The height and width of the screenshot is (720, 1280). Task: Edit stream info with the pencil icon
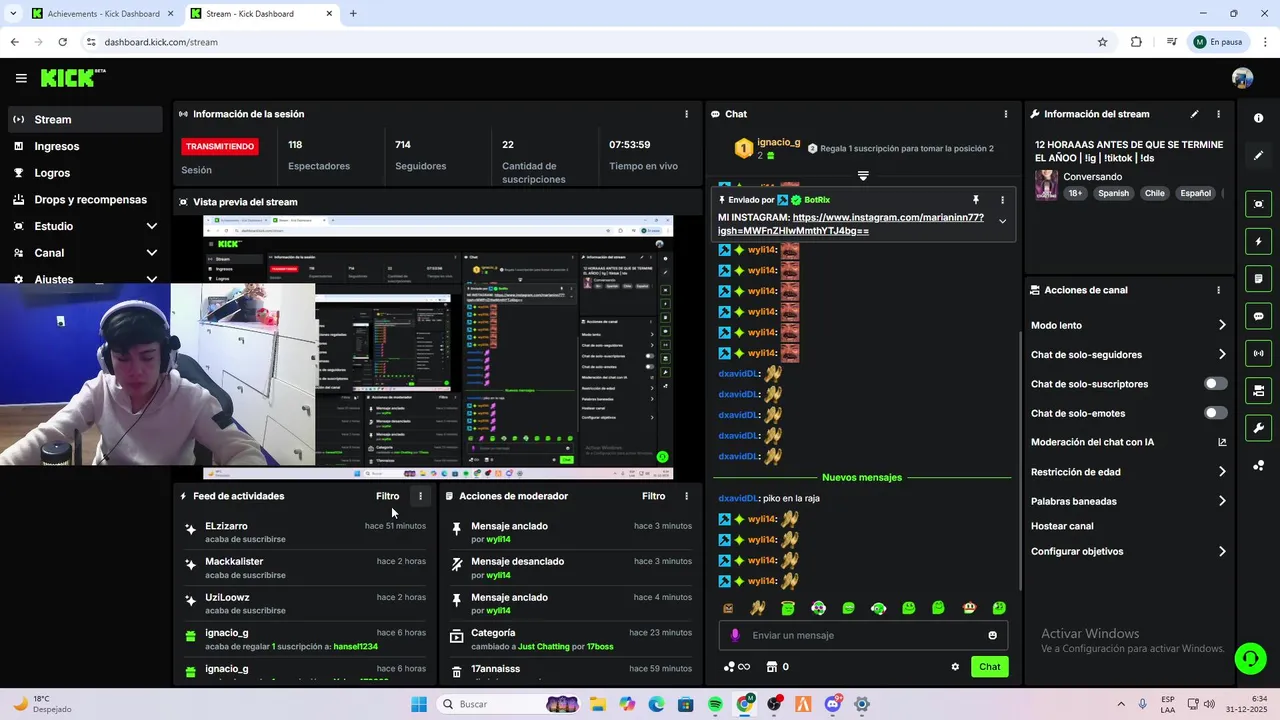[1194, 114]
